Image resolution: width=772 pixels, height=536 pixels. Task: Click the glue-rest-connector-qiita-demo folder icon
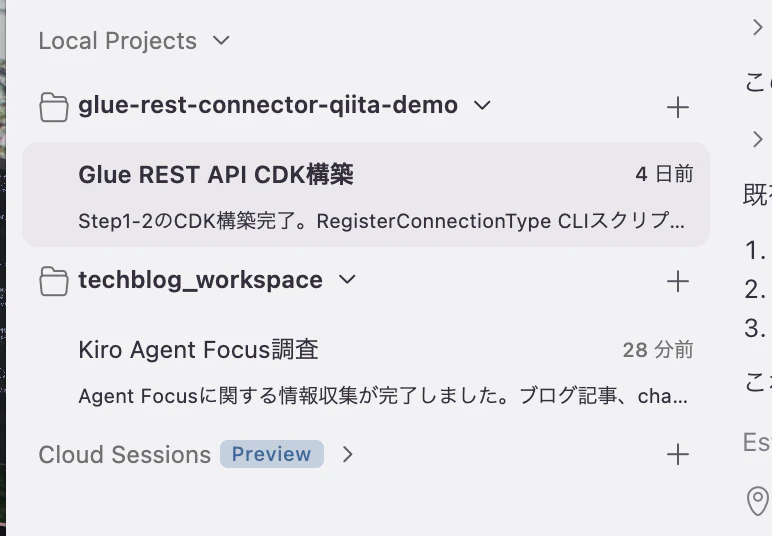pos(54,107)
